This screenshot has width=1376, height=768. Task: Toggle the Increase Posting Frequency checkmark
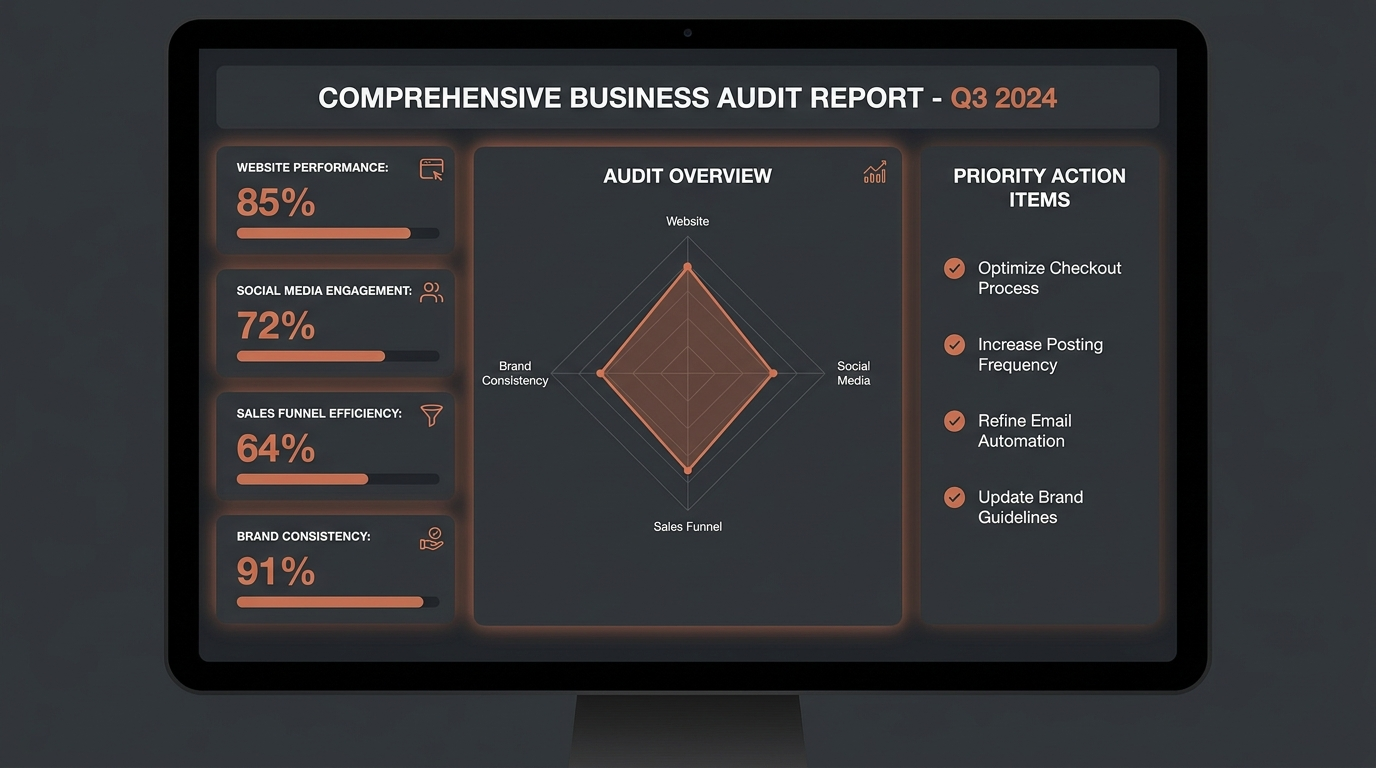point(954,344)
